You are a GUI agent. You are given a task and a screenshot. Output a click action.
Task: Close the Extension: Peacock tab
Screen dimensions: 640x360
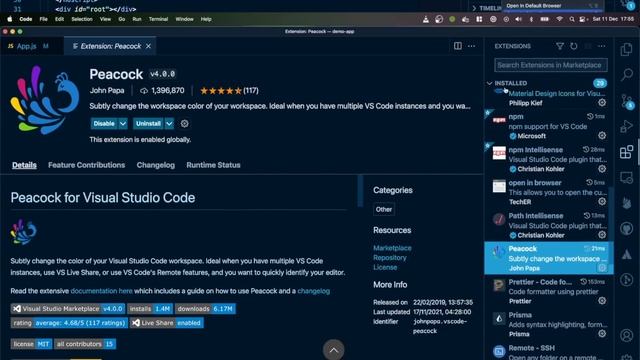(x=149, y=46)
